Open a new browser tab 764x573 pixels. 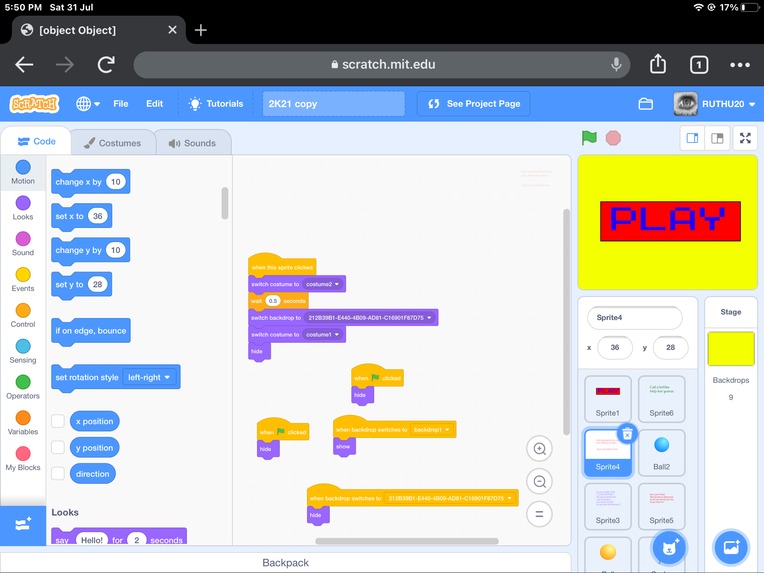point(201,30)
